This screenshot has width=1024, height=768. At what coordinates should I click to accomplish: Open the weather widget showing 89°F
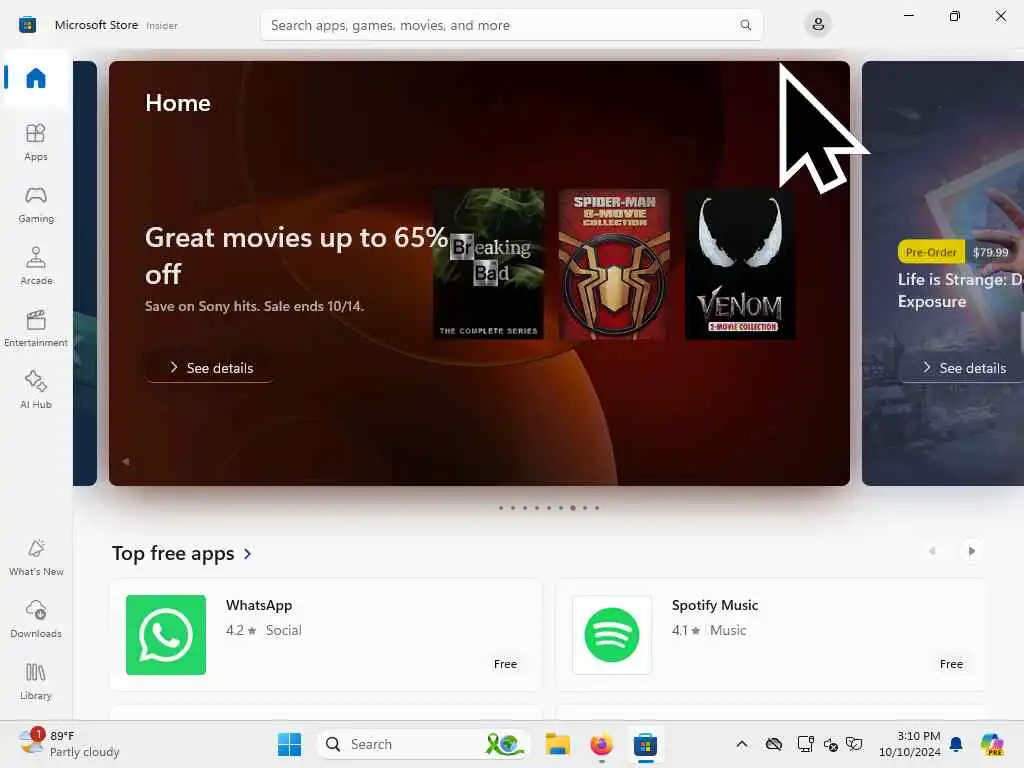coord(69,744)
